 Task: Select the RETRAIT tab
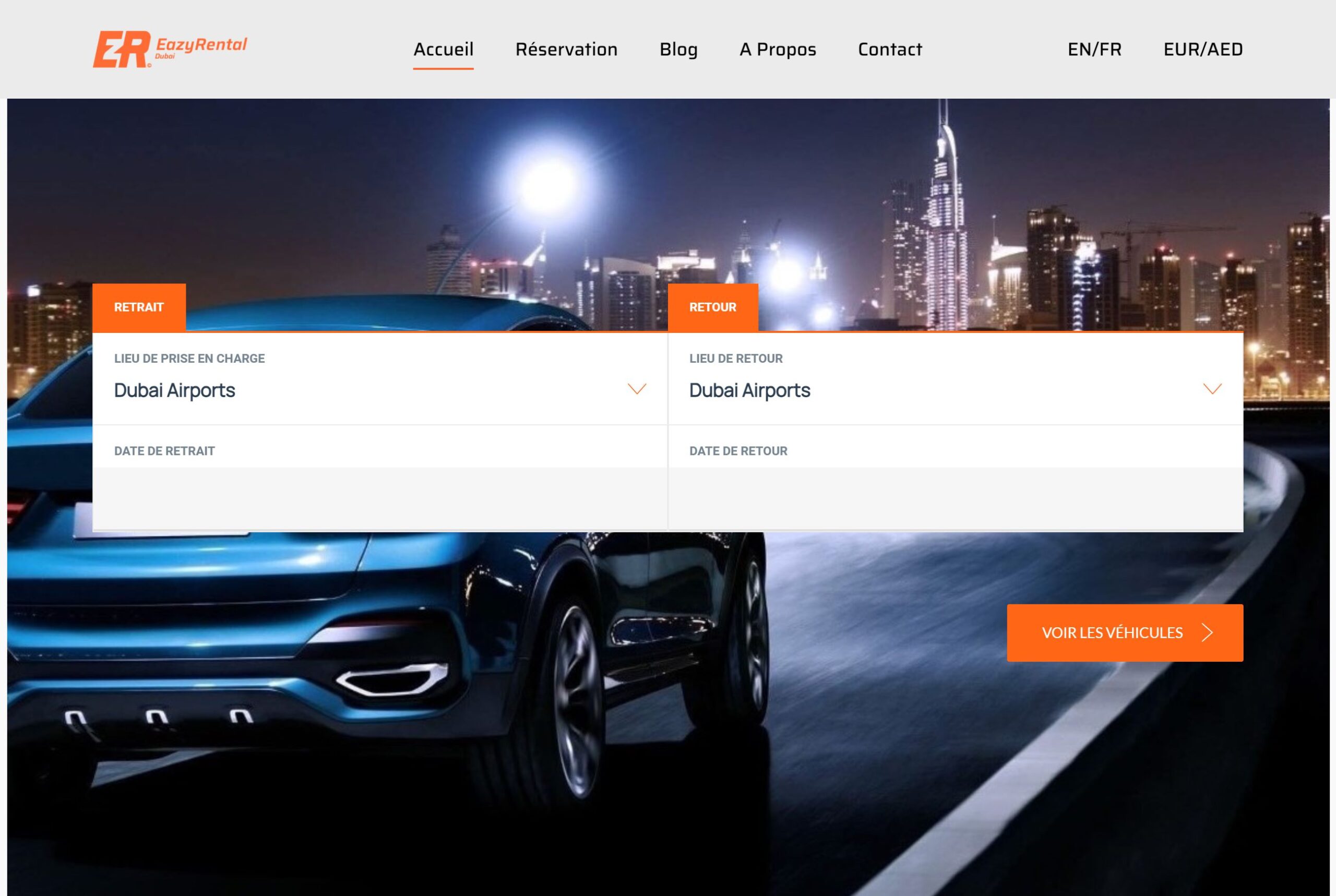[139, 307]
